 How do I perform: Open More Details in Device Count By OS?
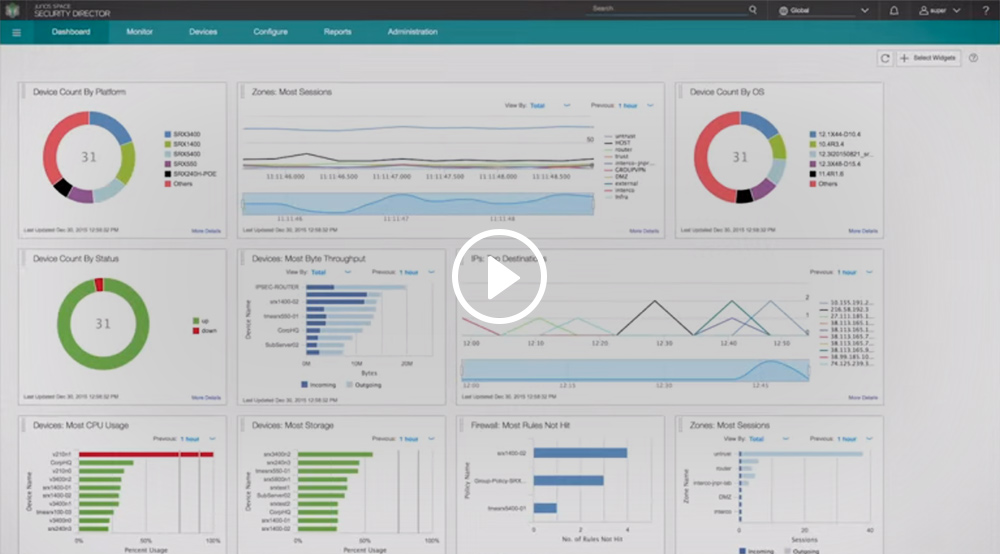click(863, 231)
